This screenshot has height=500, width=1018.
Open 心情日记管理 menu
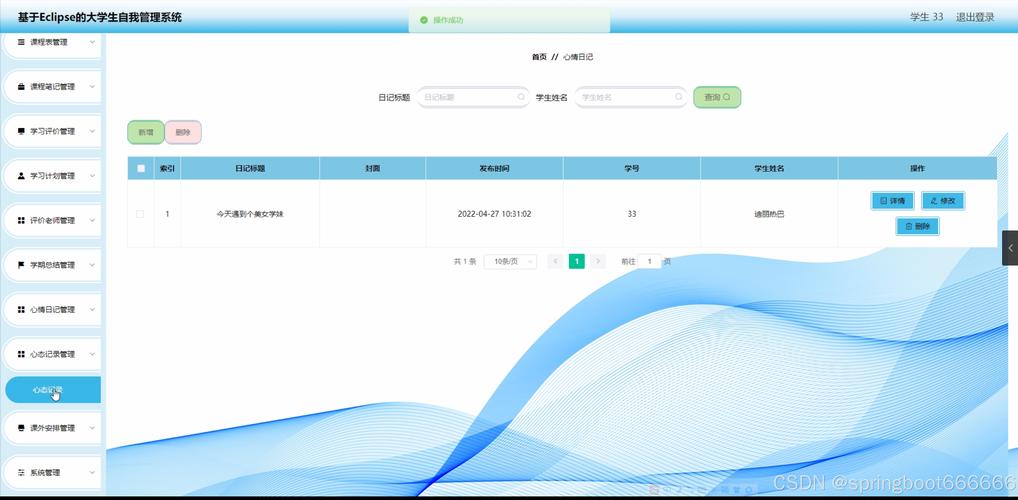coord(53,310)
